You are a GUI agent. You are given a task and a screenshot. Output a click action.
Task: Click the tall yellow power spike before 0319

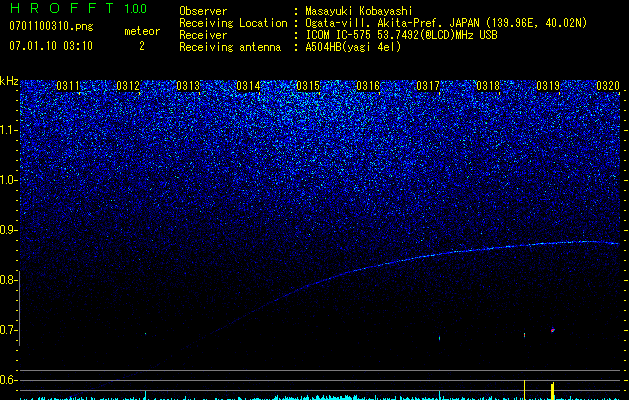[525, 390]
